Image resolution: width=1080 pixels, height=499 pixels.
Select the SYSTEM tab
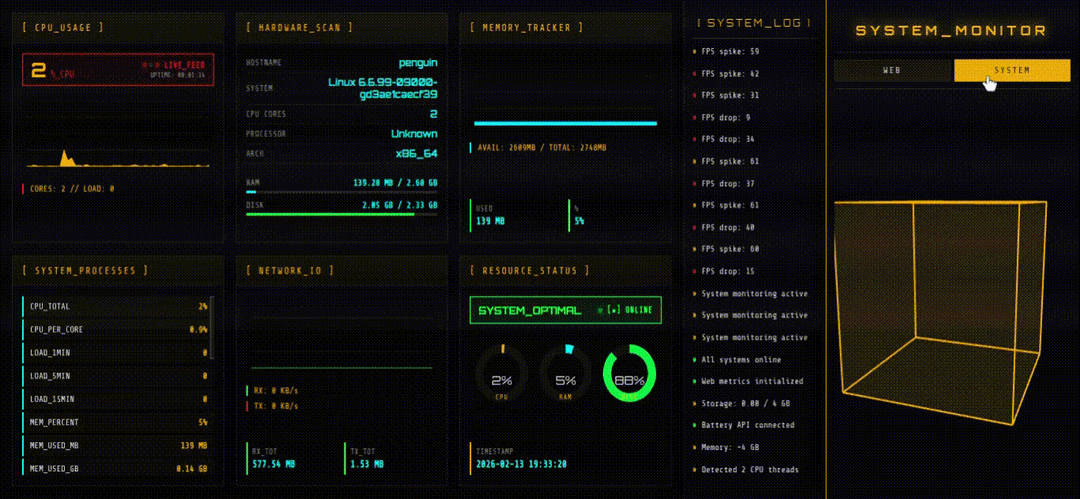tap(1011, 71)
